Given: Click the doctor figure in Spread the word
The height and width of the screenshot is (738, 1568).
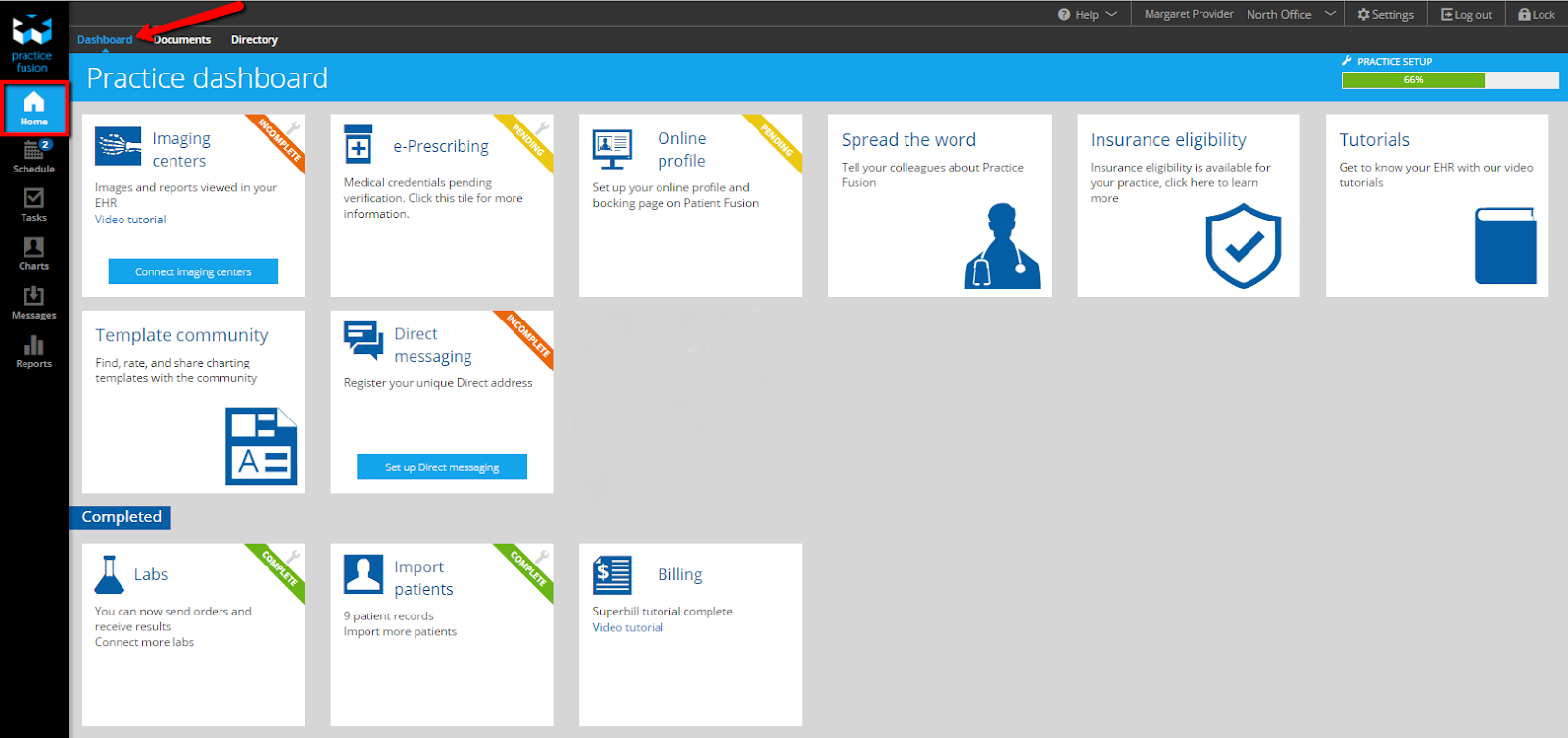Looking at the screenshot, I should click(x=1002, y=246).
